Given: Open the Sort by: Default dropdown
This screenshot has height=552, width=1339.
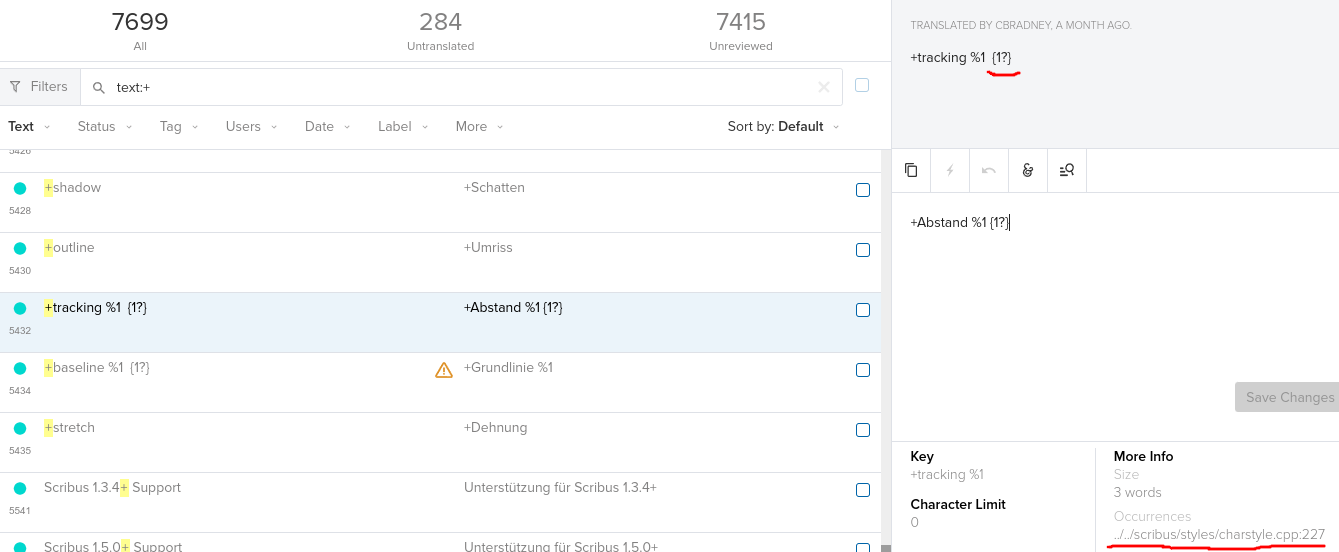Looking at the screenshot, I should (783, 127).
